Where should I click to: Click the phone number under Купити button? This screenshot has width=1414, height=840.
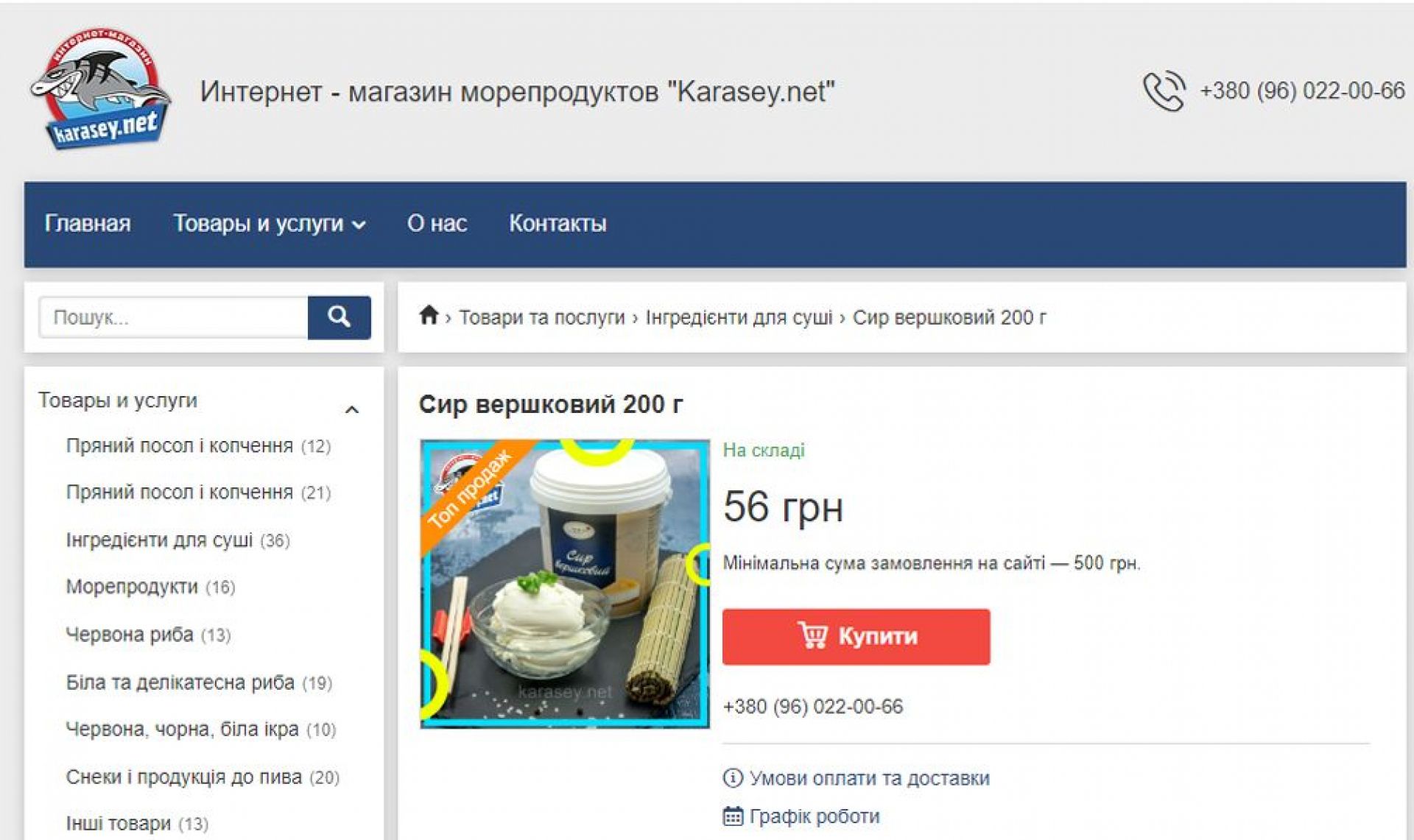pos(813,707)
